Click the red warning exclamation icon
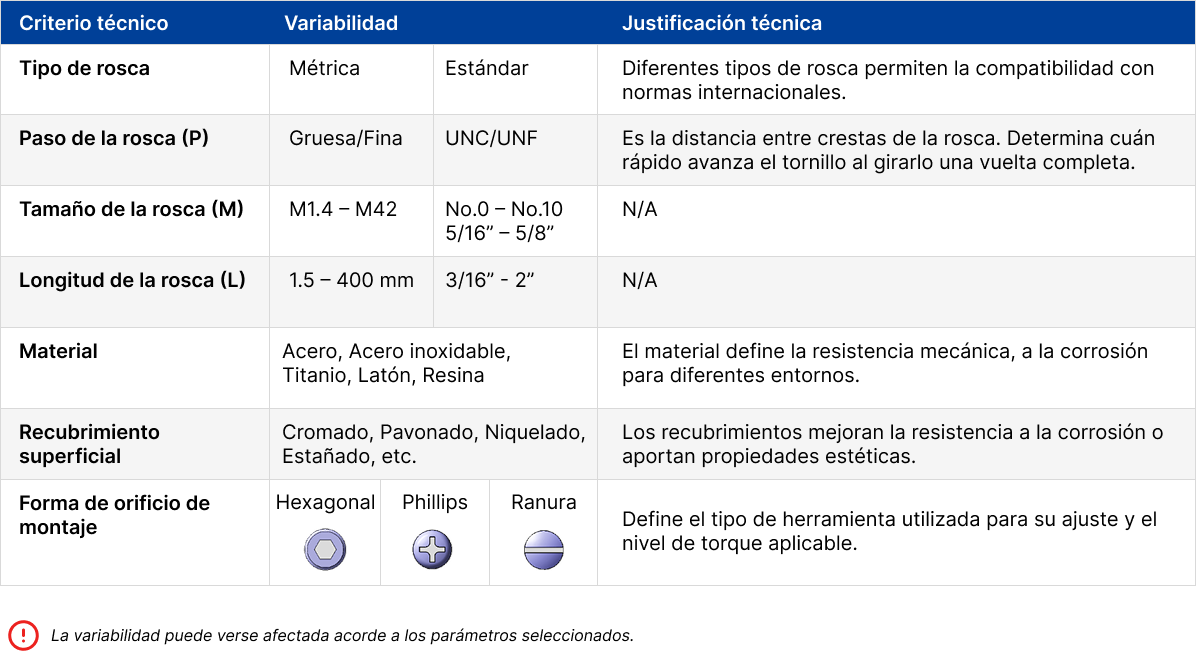 23,635
